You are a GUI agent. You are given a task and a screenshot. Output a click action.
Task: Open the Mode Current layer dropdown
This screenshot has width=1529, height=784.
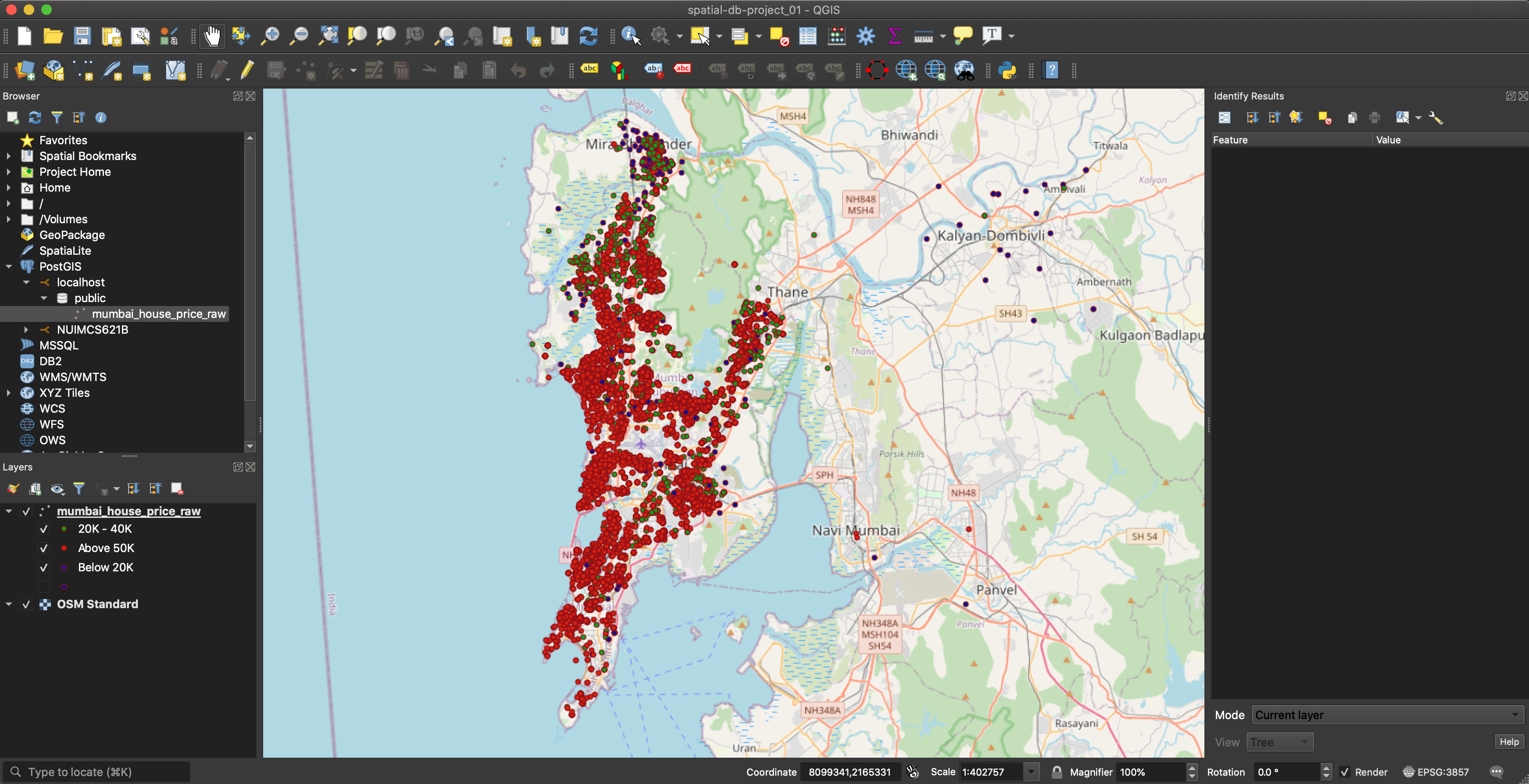pos(1386,715)
